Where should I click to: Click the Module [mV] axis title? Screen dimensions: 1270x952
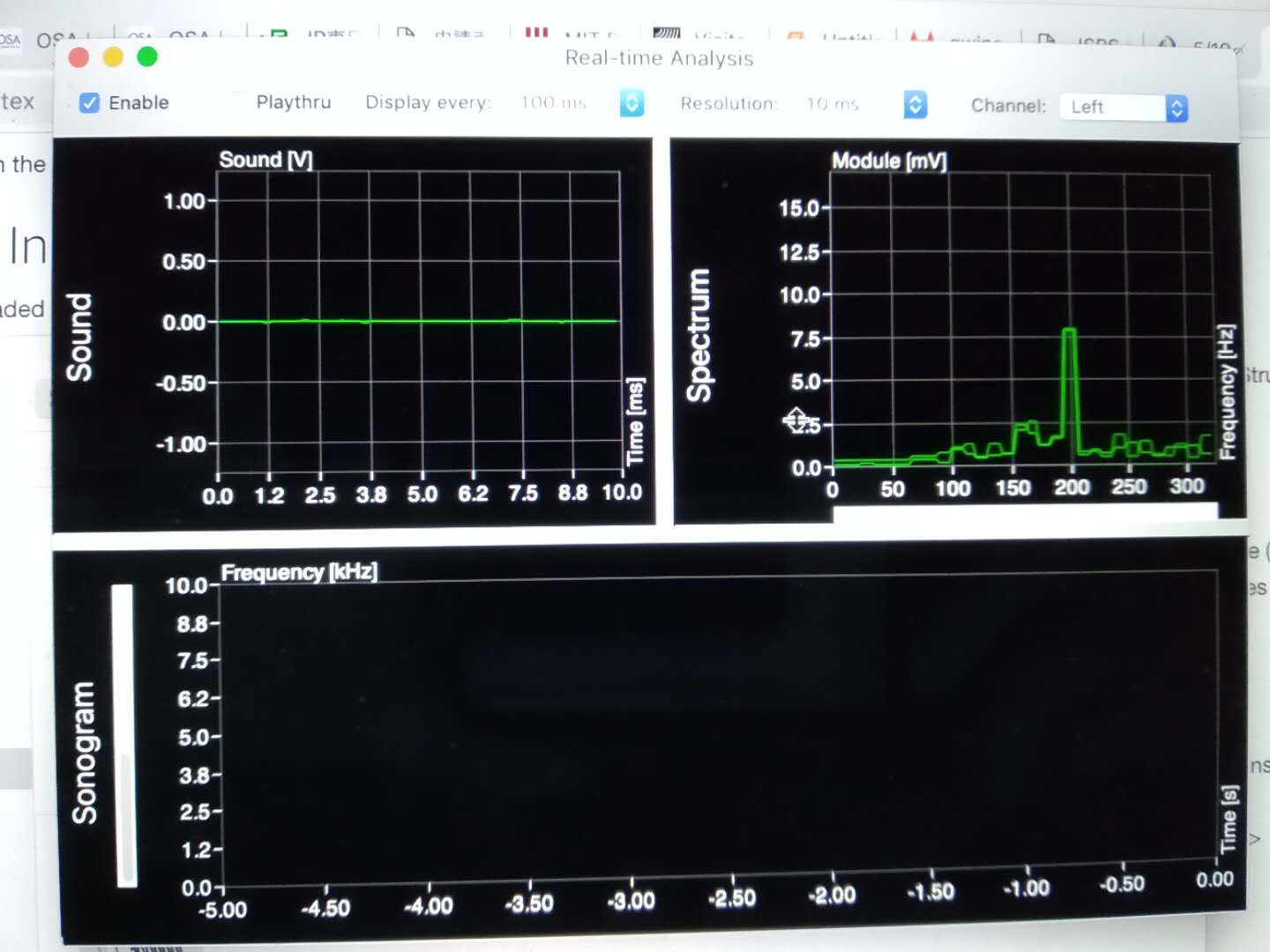(x=889, y=161)
